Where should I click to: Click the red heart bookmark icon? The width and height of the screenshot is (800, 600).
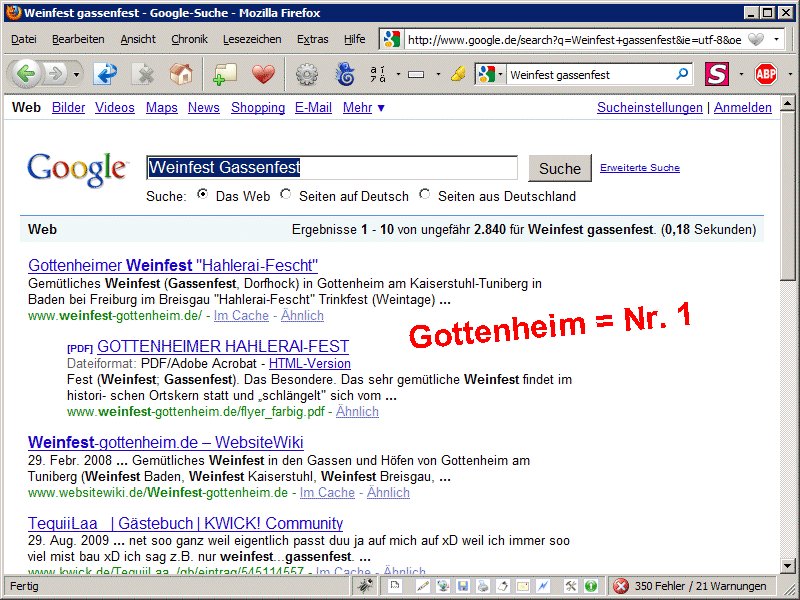pos(263,74)
